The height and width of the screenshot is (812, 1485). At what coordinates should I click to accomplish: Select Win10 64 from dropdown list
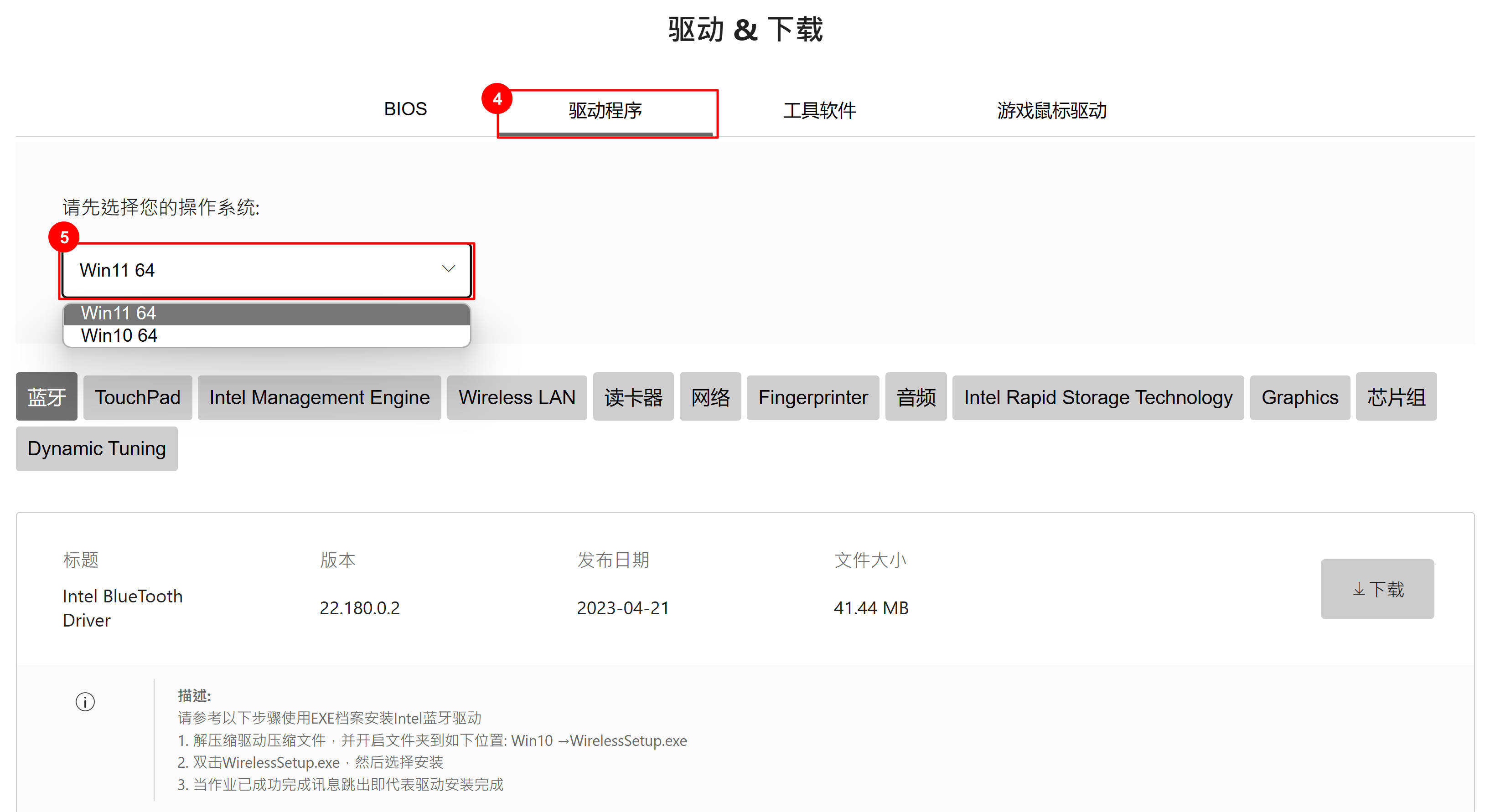tap(266, 335)
